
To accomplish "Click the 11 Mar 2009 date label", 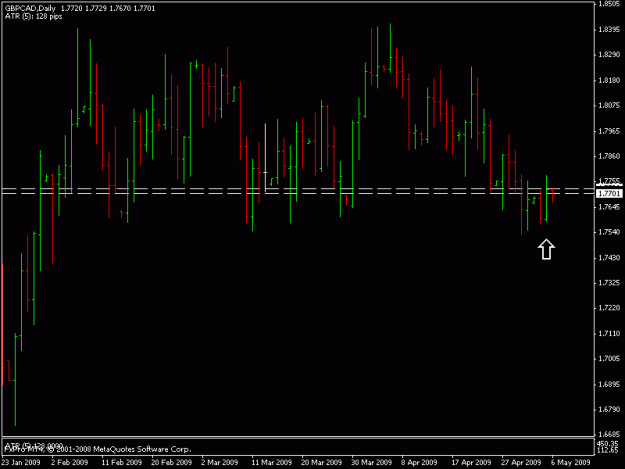I will [271, 462].
